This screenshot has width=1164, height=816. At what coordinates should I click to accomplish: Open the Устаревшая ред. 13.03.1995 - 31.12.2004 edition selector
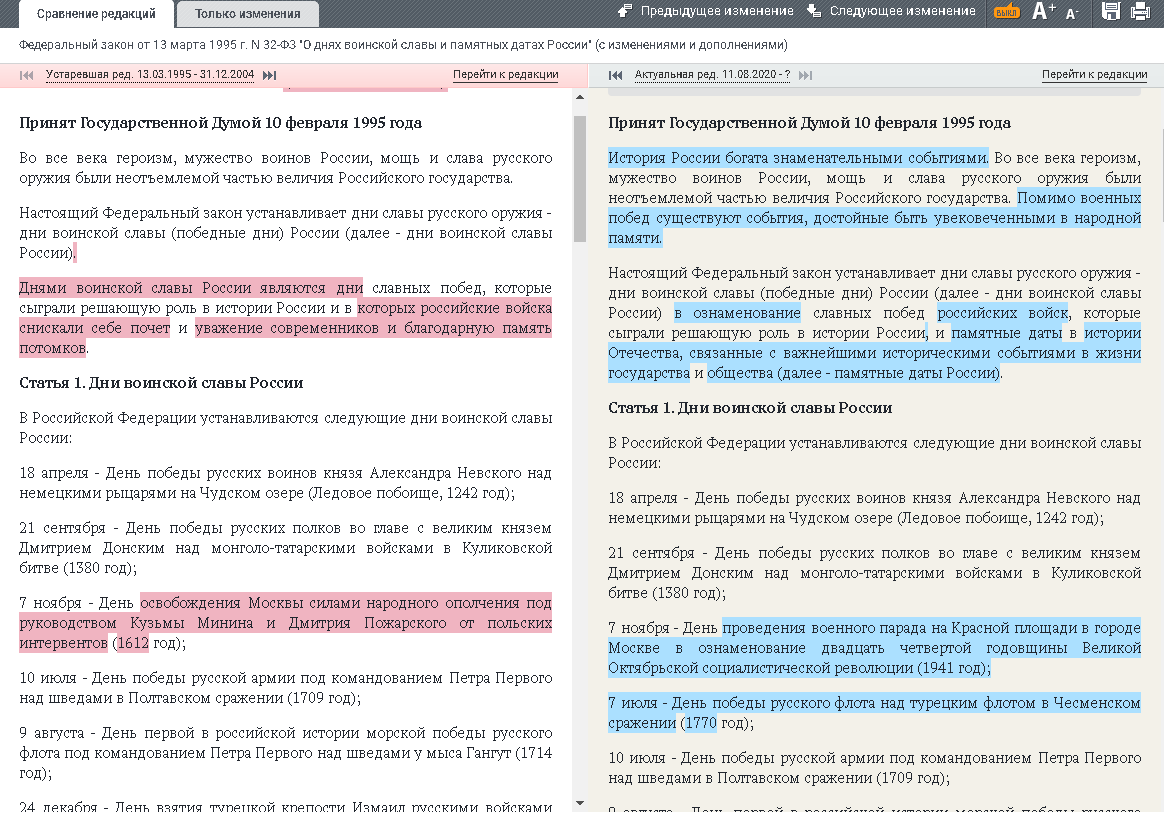pos(150,74)
